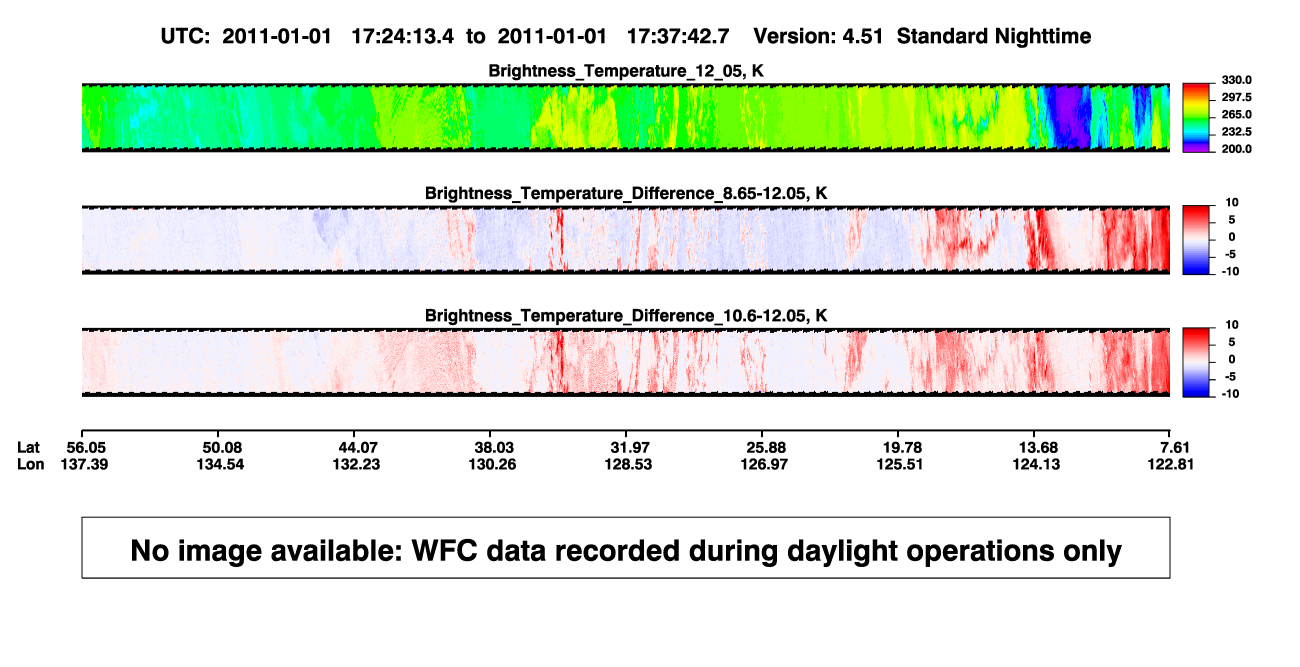Image resolution: width=1300 pixels, height=667 pixels.
Task: Click the start time "17:24:13.4"
Action: (x=402, y=36)
